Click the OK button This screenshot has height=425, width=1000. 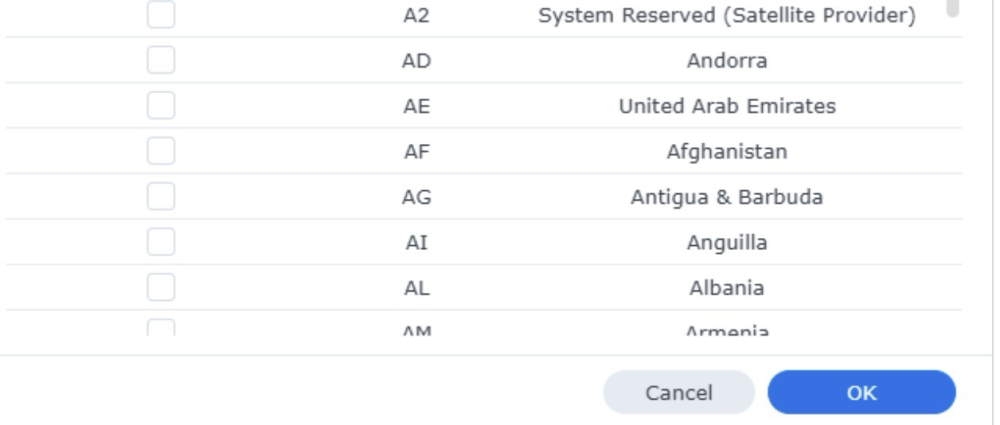(x=861, y=393)
